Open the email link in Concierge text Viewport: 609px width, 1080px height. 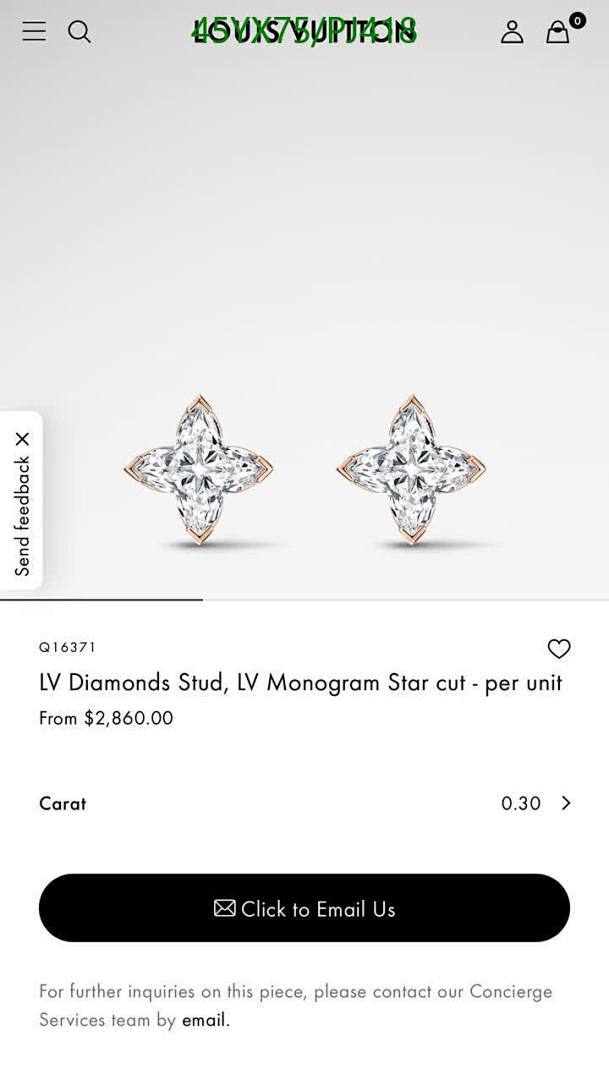click(x=204, y=1020)
